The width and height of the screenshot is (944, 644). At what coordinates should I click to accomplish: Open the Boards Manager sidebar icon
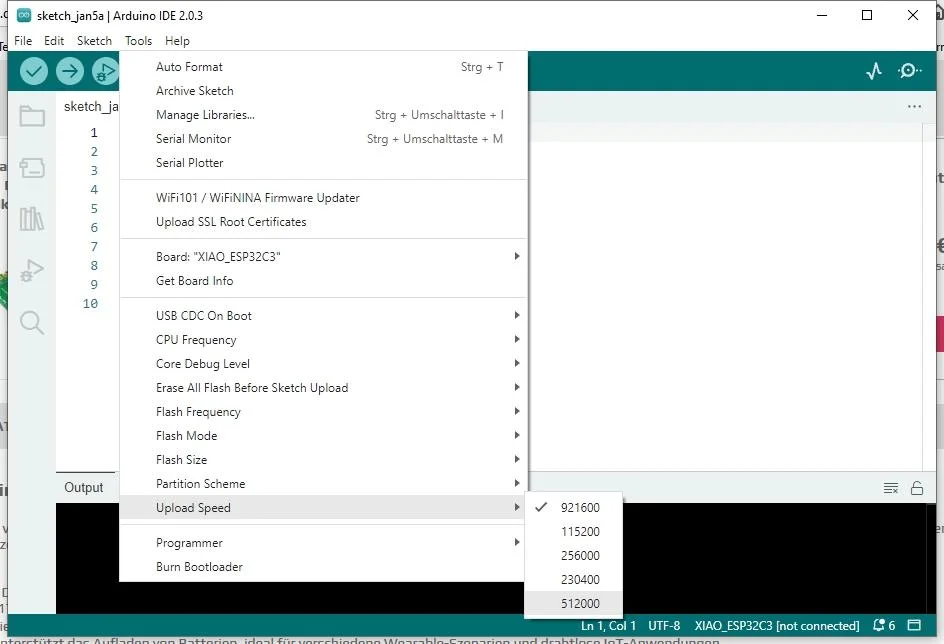click(x=32, y=167)
